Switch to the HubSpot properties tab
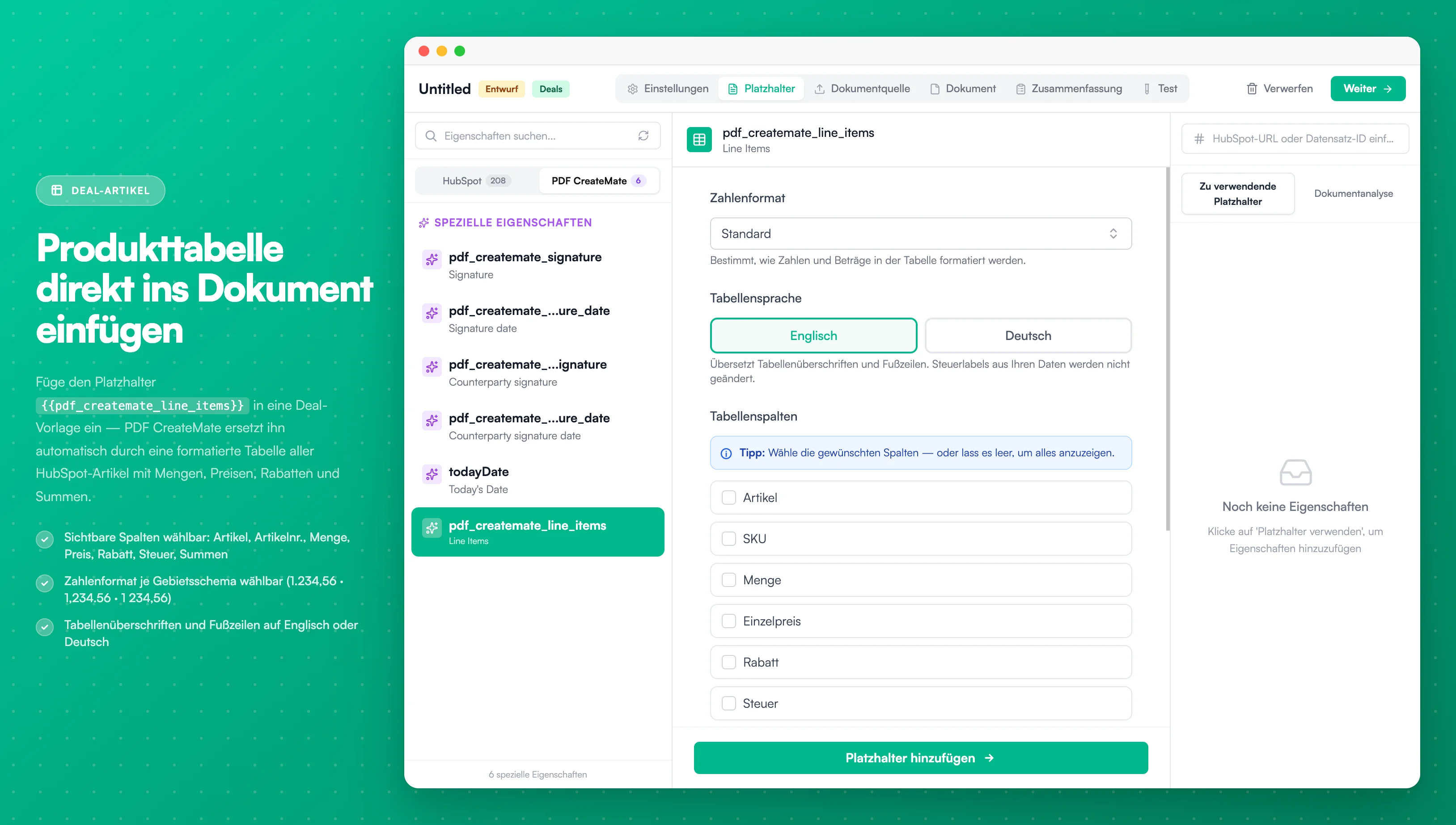1456x825 pixels. coord(477,181)
